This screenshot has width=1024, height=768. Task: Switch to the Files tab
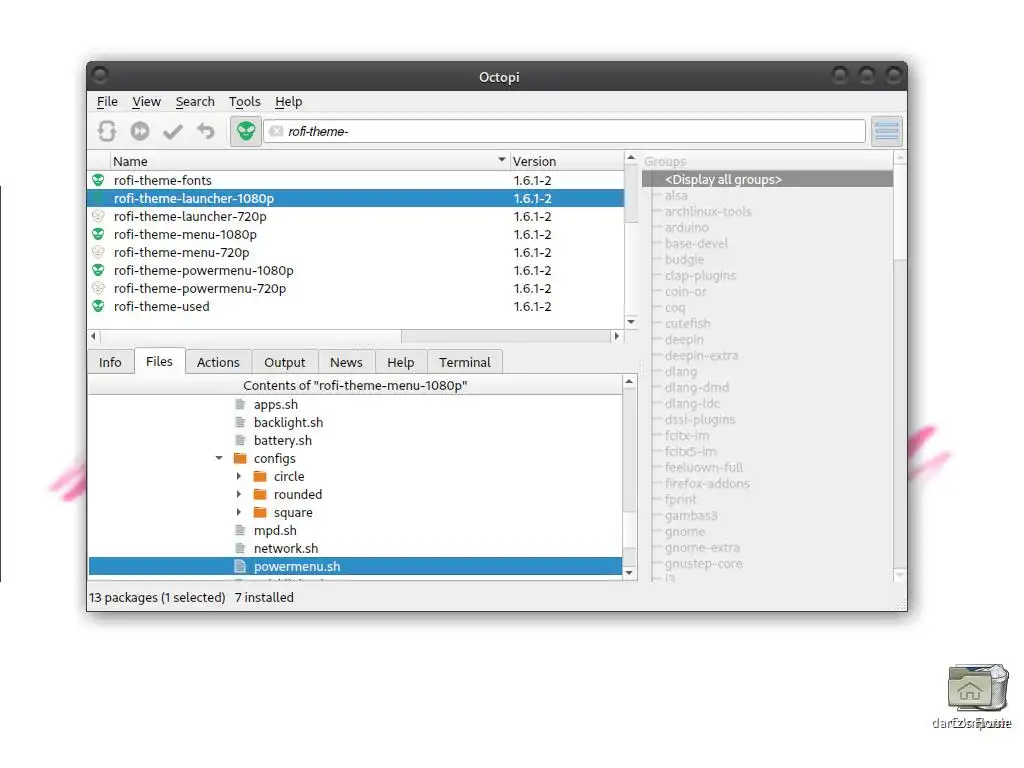159,361
